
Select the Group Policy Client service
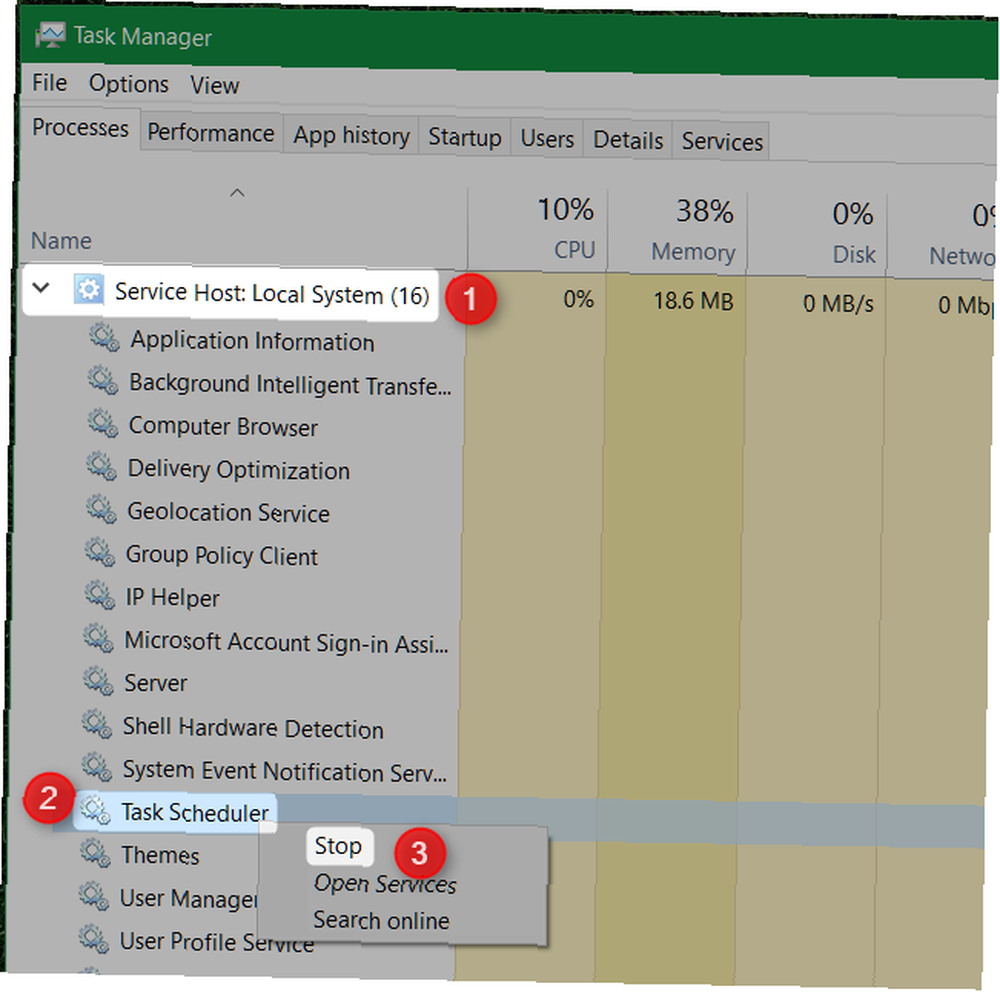click(221, 555)
